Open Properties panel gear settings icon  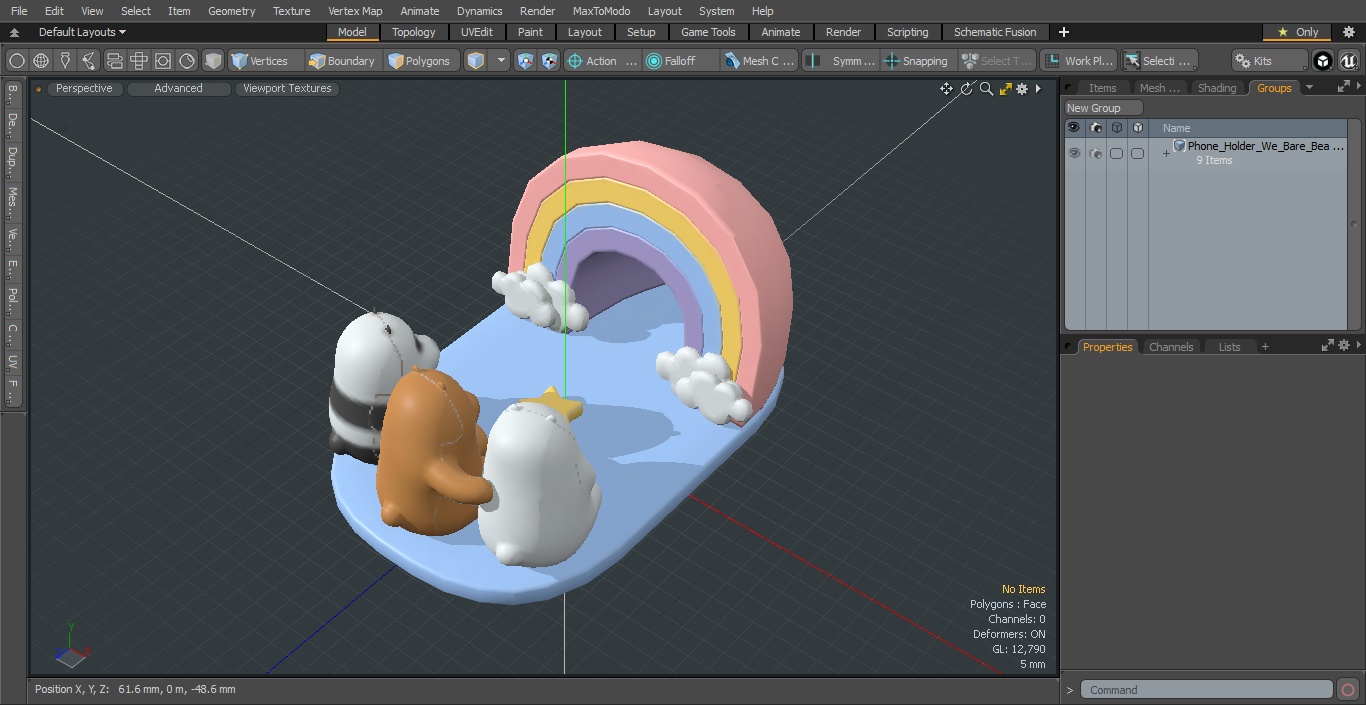pyautogui.click(x=1344, y=346)
